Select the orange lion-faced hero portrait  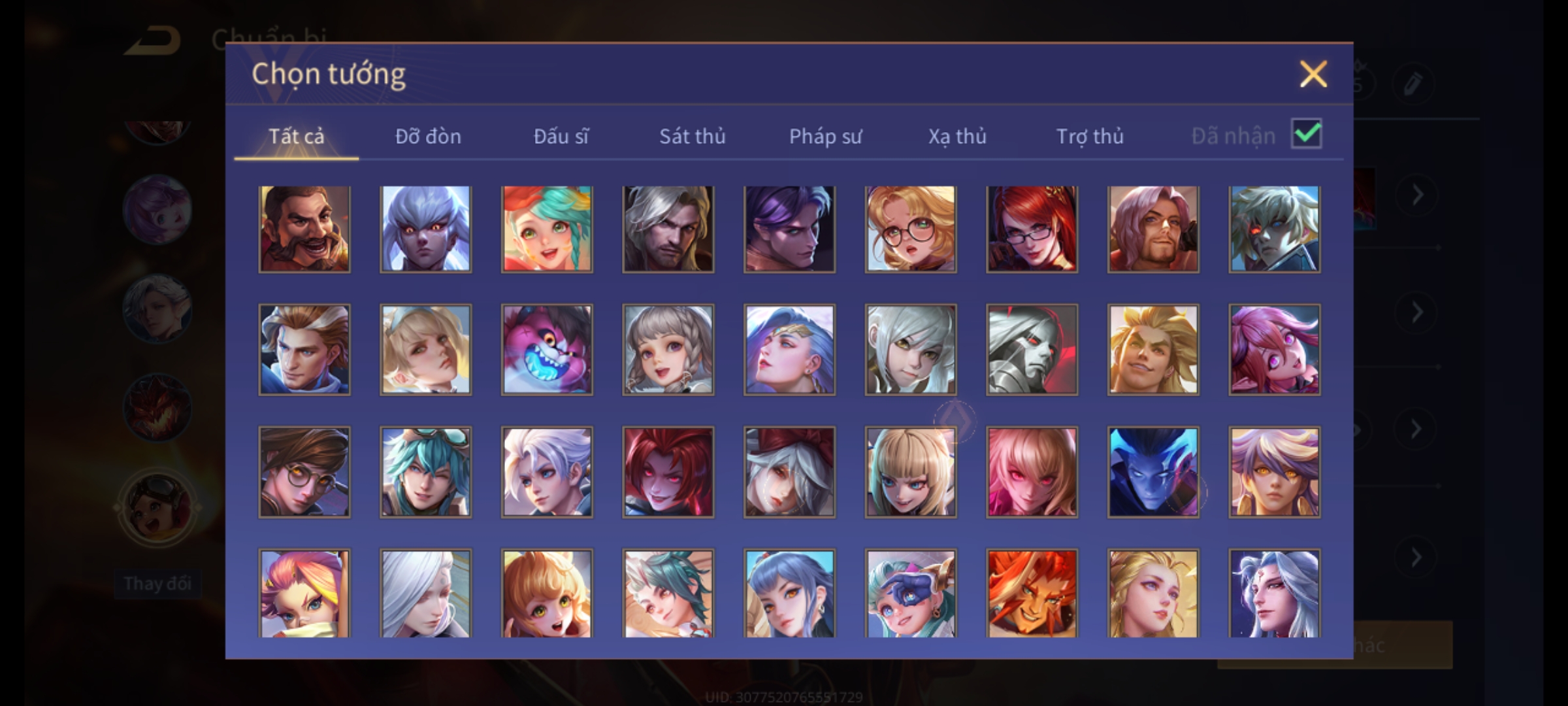1032,594
